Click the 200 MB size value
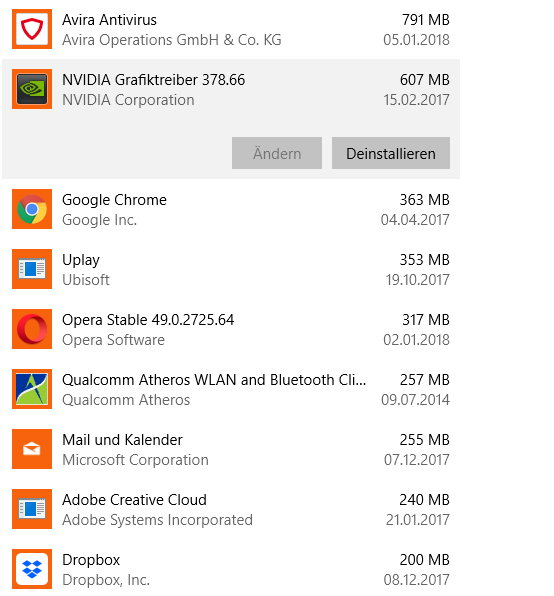The width and height of the screenshot is (554, 596). 425,560
